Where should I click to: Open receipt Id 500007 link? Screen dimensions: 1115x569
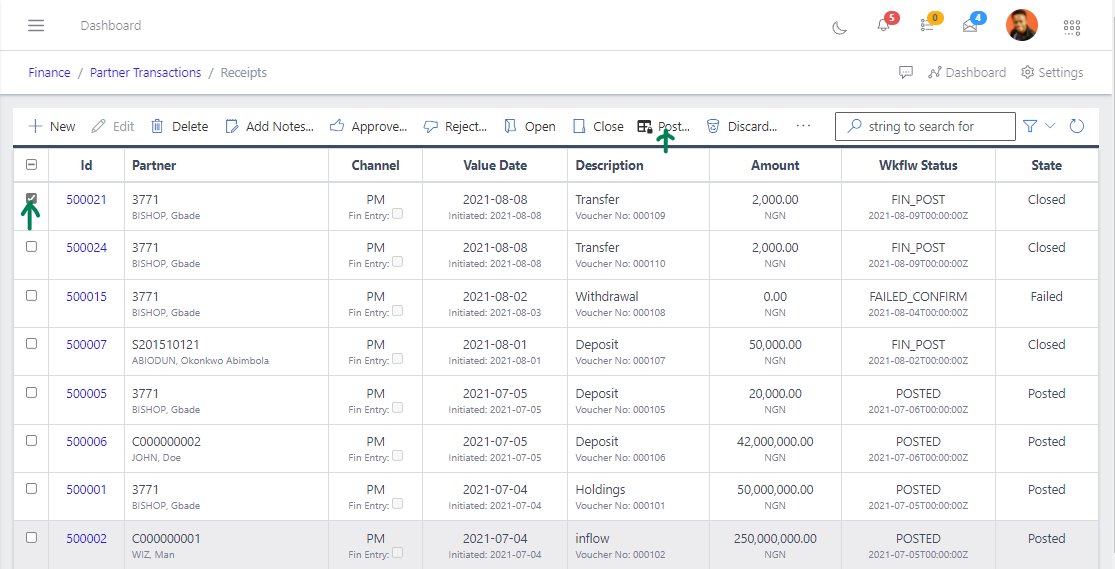coord(86,344)
